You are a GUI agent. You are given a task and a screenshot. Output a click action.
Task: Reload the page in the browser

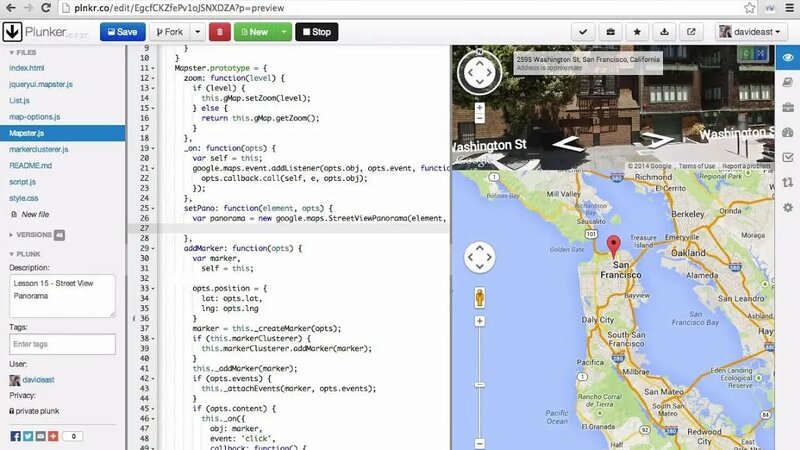[x=45, y=8]
